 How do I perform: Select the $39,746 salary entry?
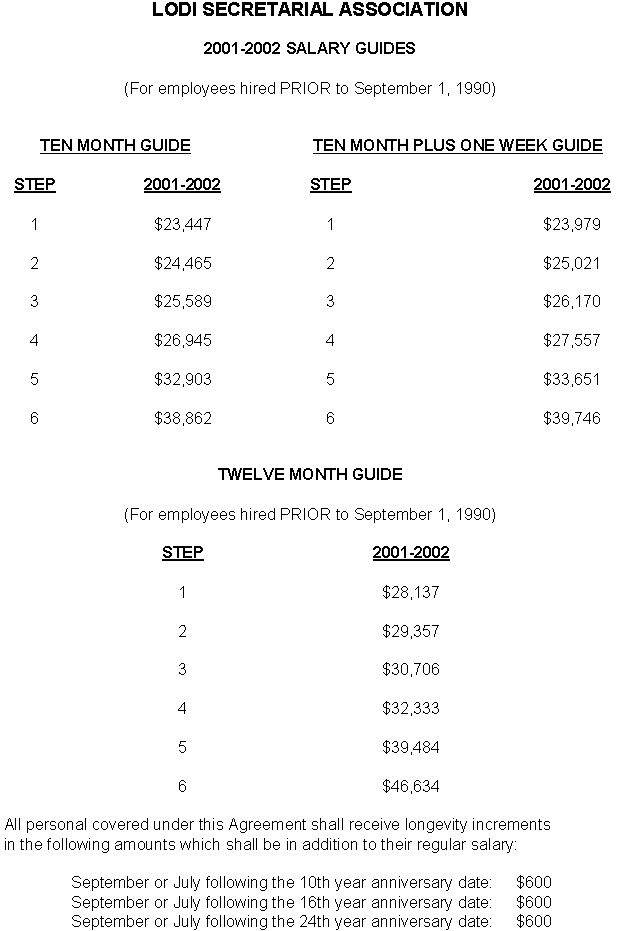(572, 418)
